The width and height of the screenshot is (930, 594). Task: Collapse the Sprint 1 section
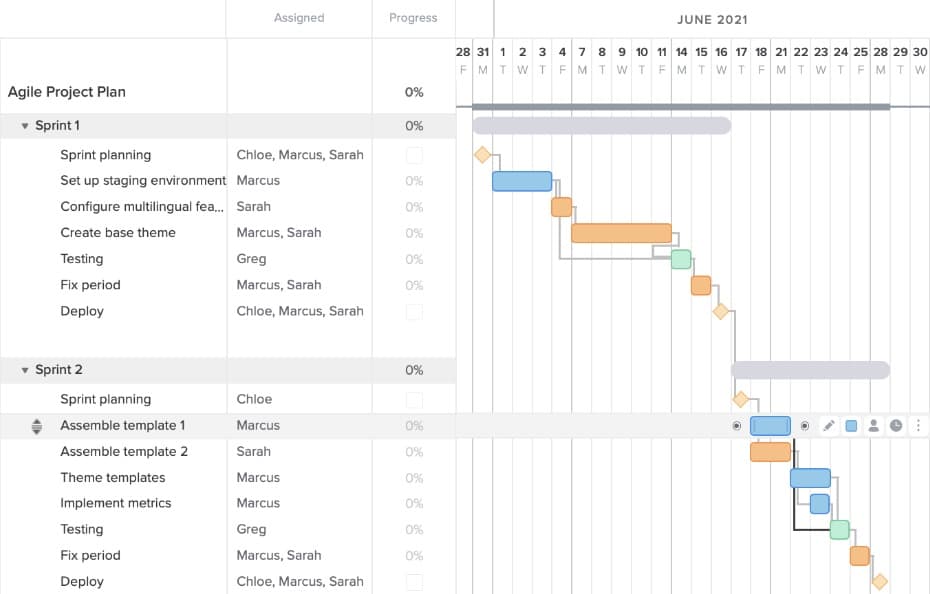click(x=24, y=125)
